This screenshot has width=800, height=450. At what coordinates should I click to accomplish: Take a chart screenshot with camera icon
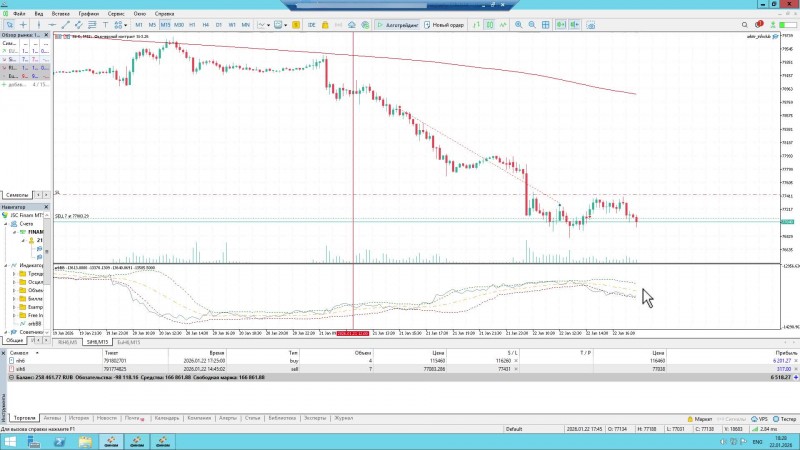coord(591,24)
